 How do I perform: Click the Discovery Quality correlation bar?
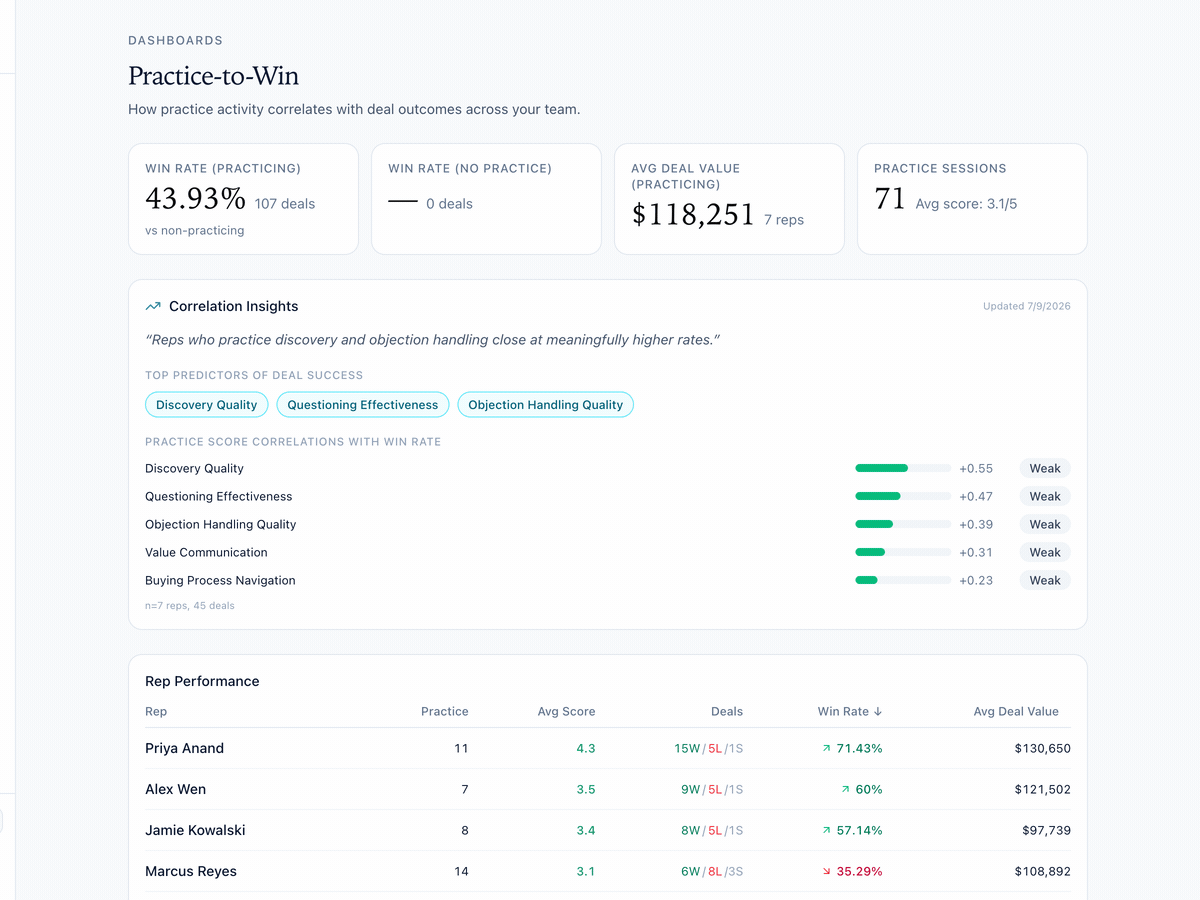[x=903, y=468]
